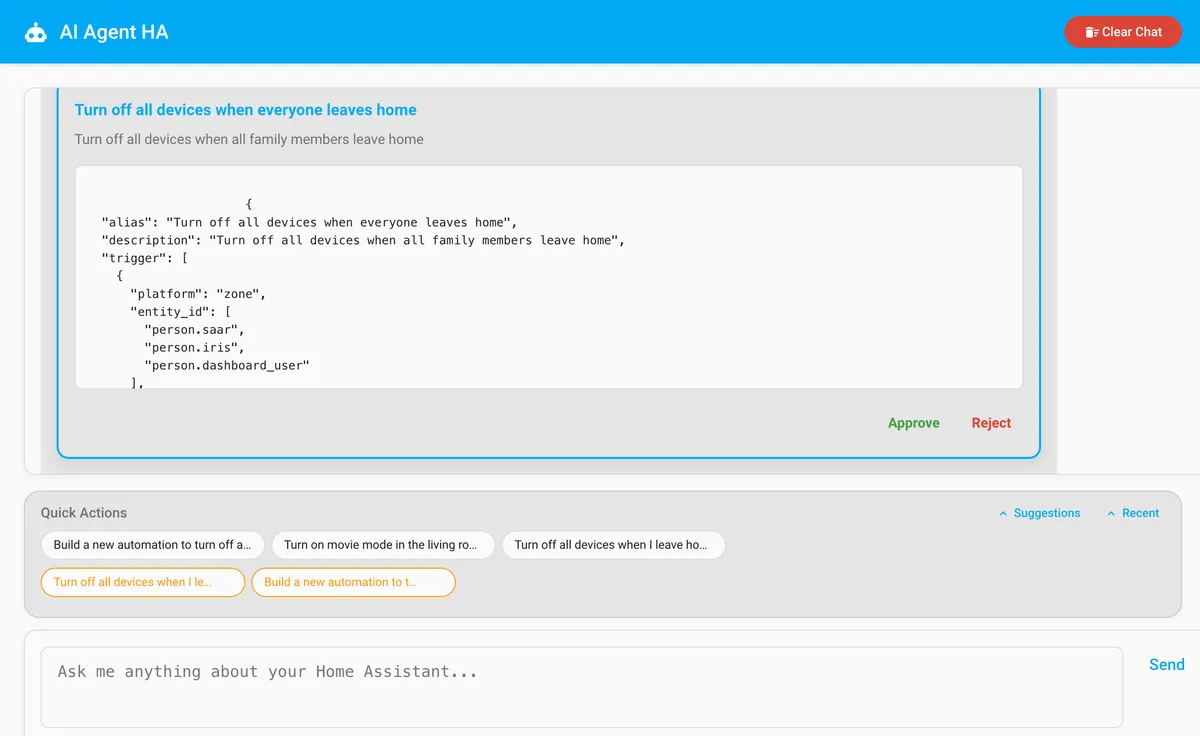1200x736 pixels.
Task: Click the subtitle 'Turn off all devices when all family members leave home'
Action: [249, 139]
